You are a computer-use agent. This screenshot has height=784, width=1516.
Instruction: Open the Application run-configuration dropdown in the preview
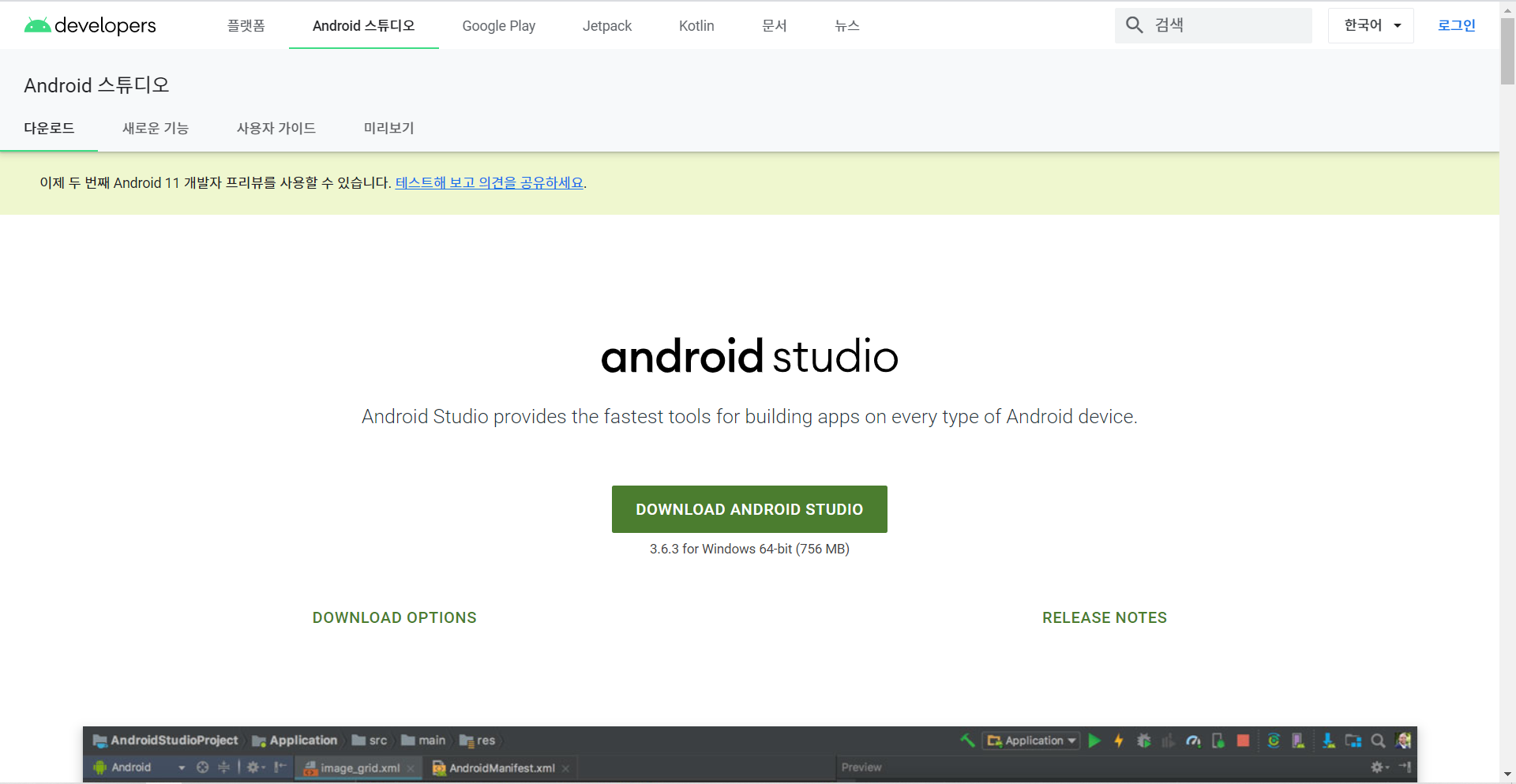tap(1031, 741)
